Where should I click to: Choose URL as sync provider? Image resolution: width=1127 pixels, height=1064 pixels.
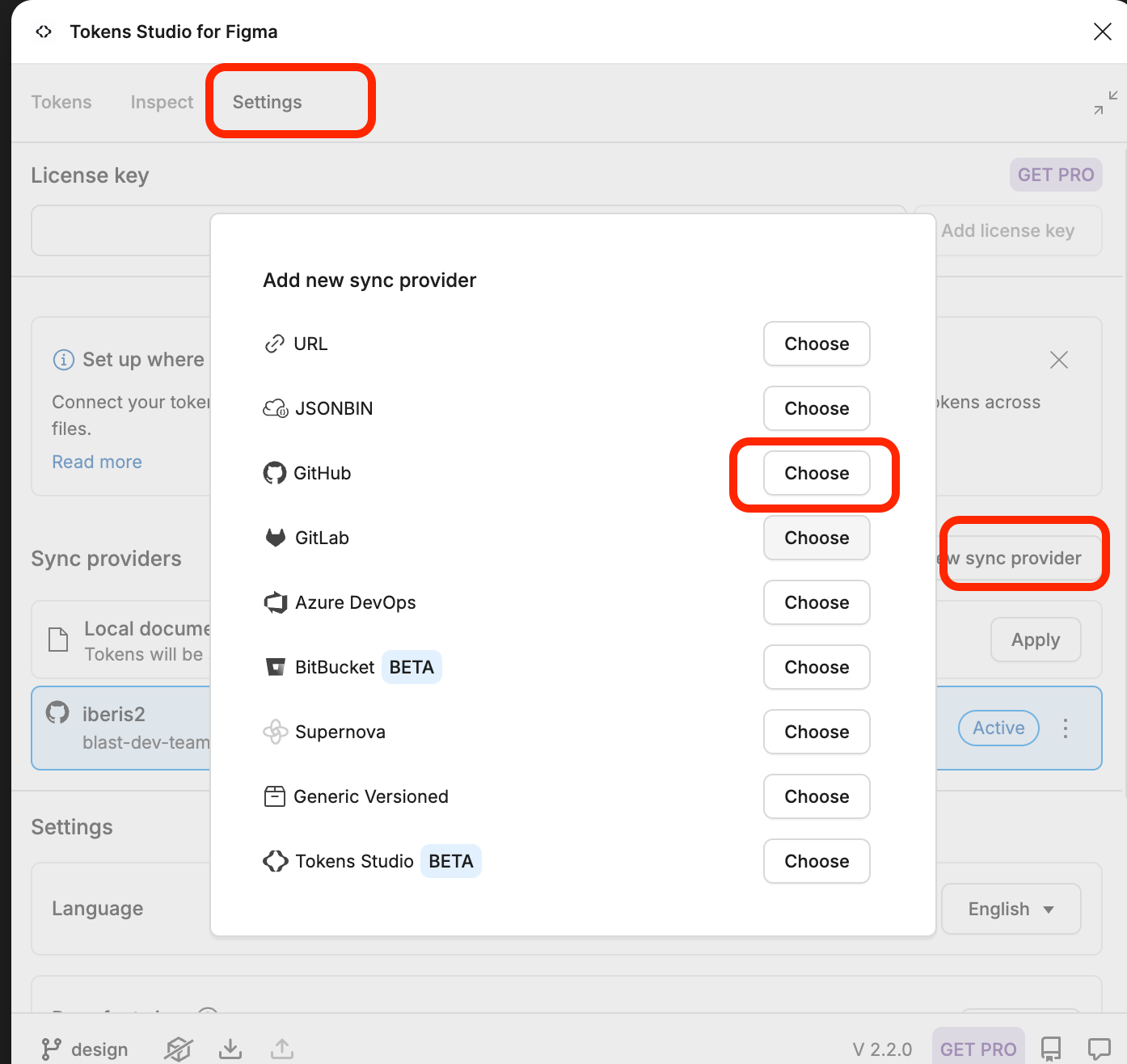tap(817, 344)
